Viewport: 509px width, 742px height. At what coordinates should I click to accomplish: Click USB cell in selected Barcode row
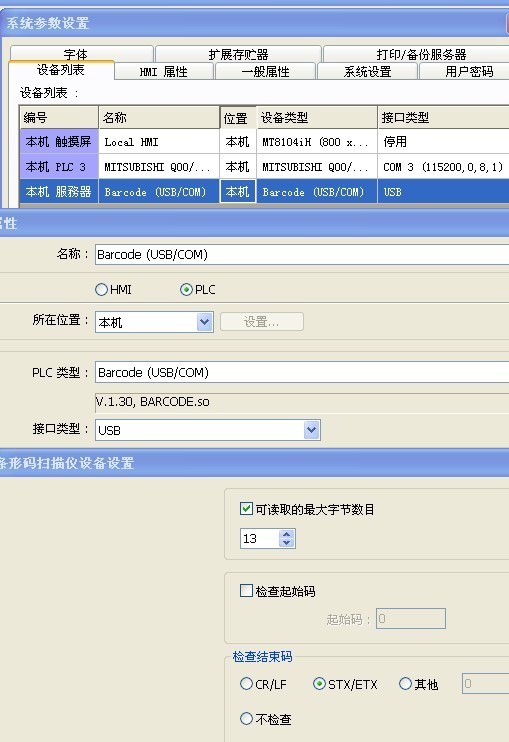pos(443,192)
